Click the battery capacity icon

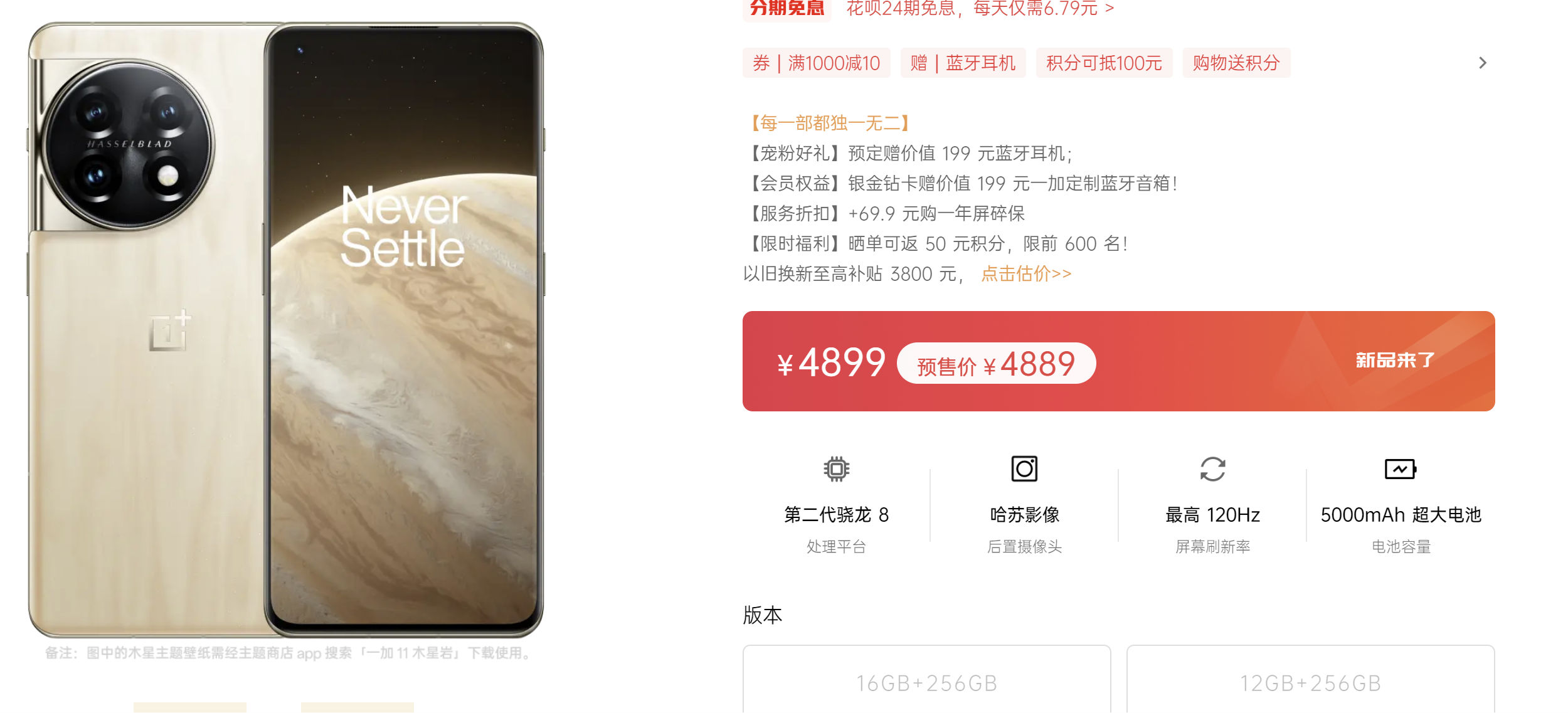pos(1401,469)
